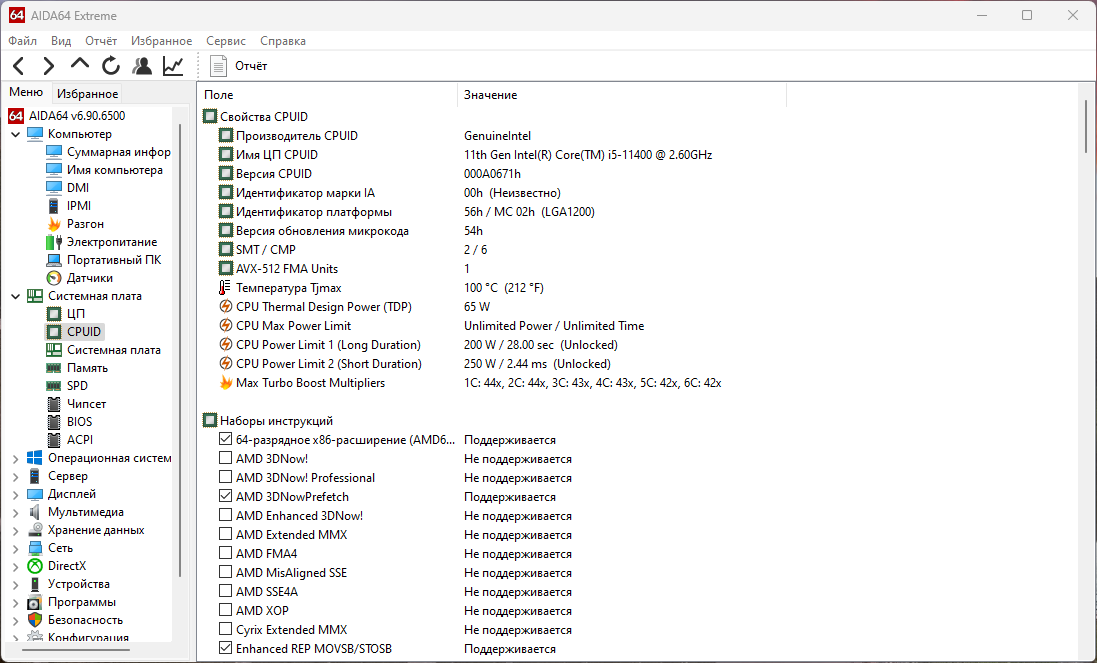
Task: Click the AMD Enhanced 3DNow! checkbox
Action: 225,515
